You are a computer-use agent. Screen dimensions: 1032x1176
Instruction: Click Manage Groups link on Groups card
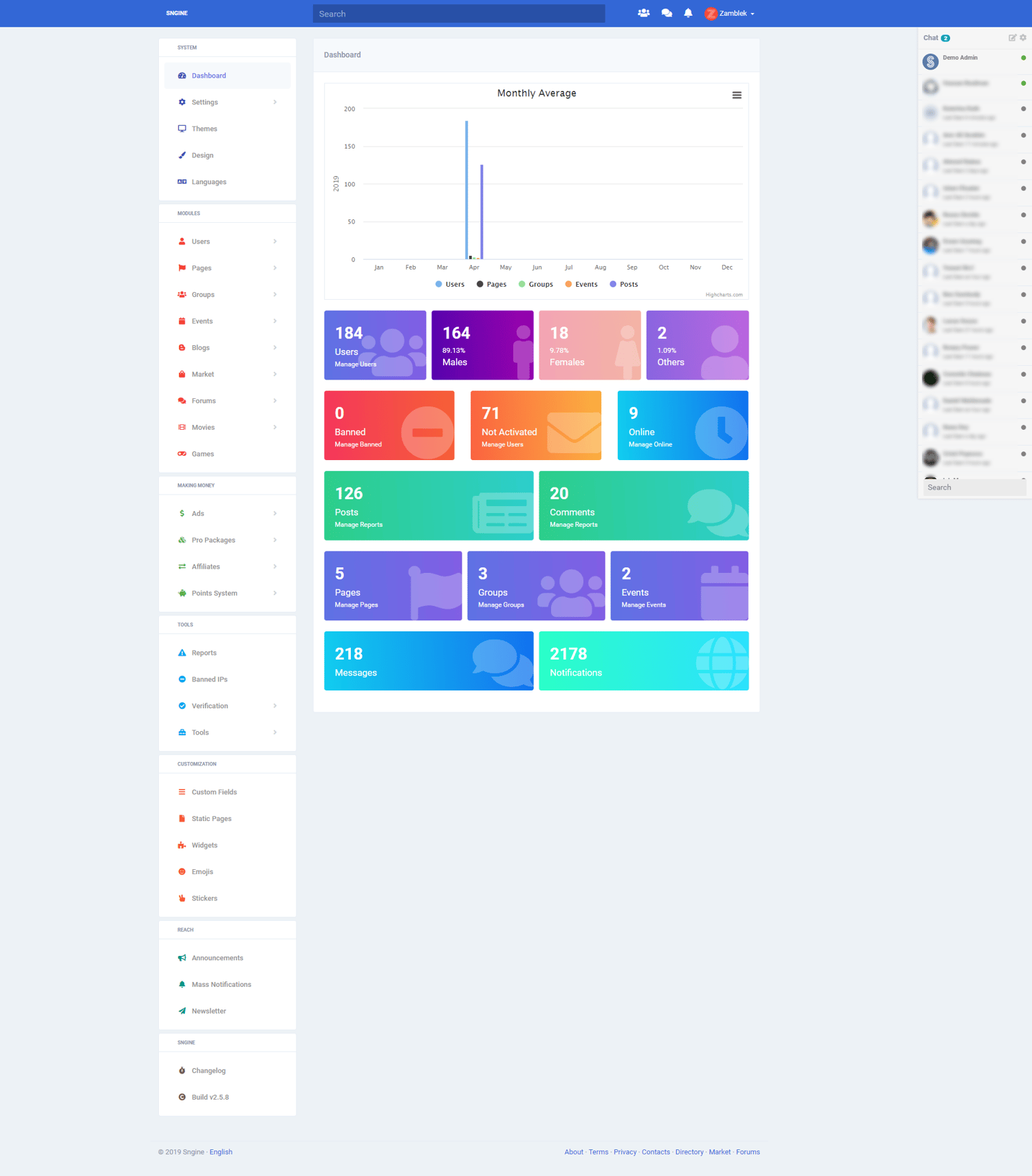point(501,605)
